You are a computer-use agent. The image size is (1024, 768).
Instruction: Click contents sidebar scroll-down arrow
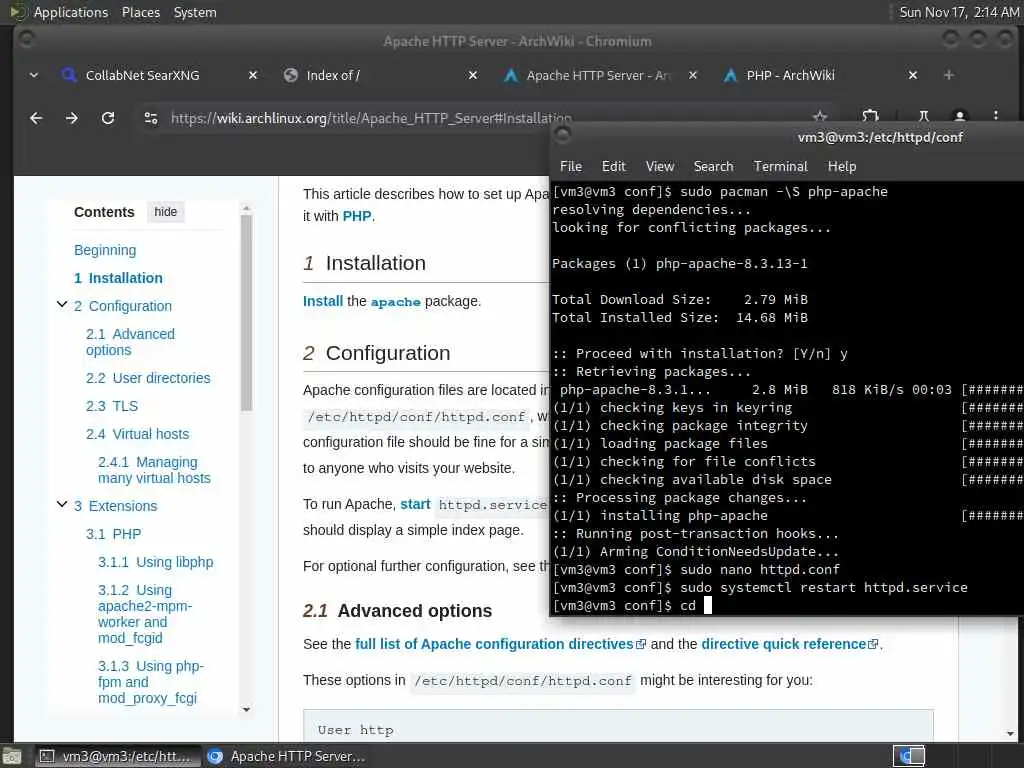[x=246, y=710]
